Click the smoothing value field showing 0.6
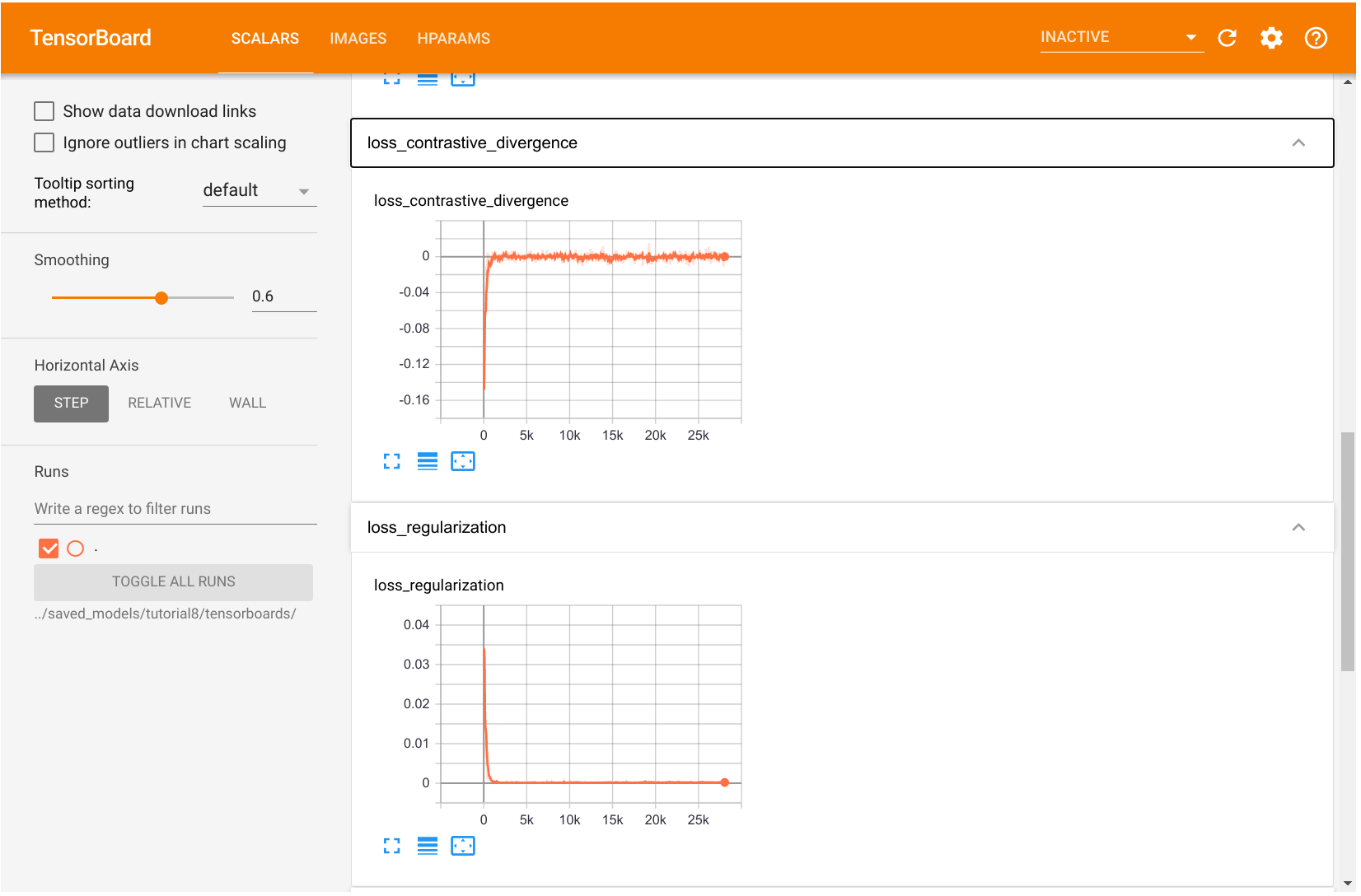 point(284,296)
